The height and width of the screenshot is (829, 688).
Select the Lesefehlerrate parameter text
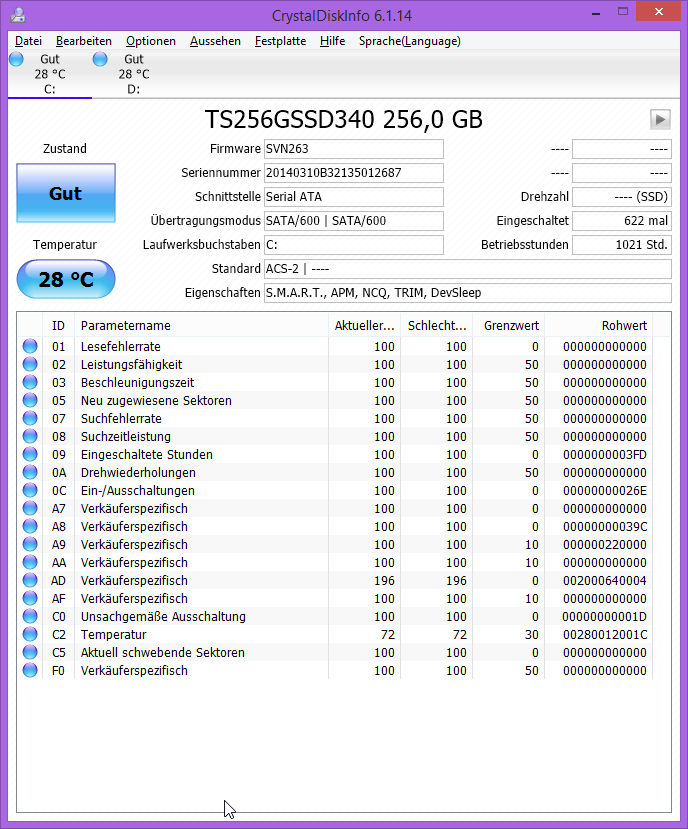coord(121,347)
